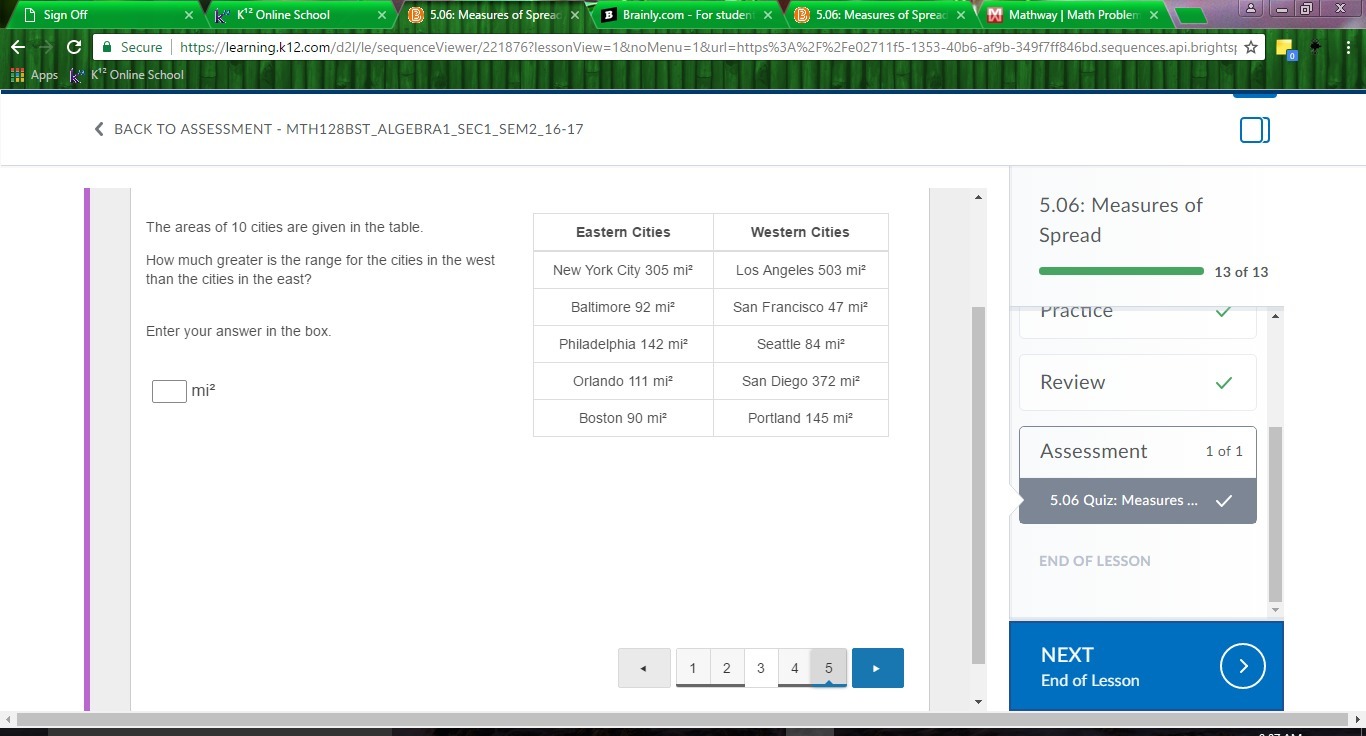The height and width of the screenshot is (736, 1366).
Task: Select 5.06 Quiz: Measures item
Action: 1138,501
